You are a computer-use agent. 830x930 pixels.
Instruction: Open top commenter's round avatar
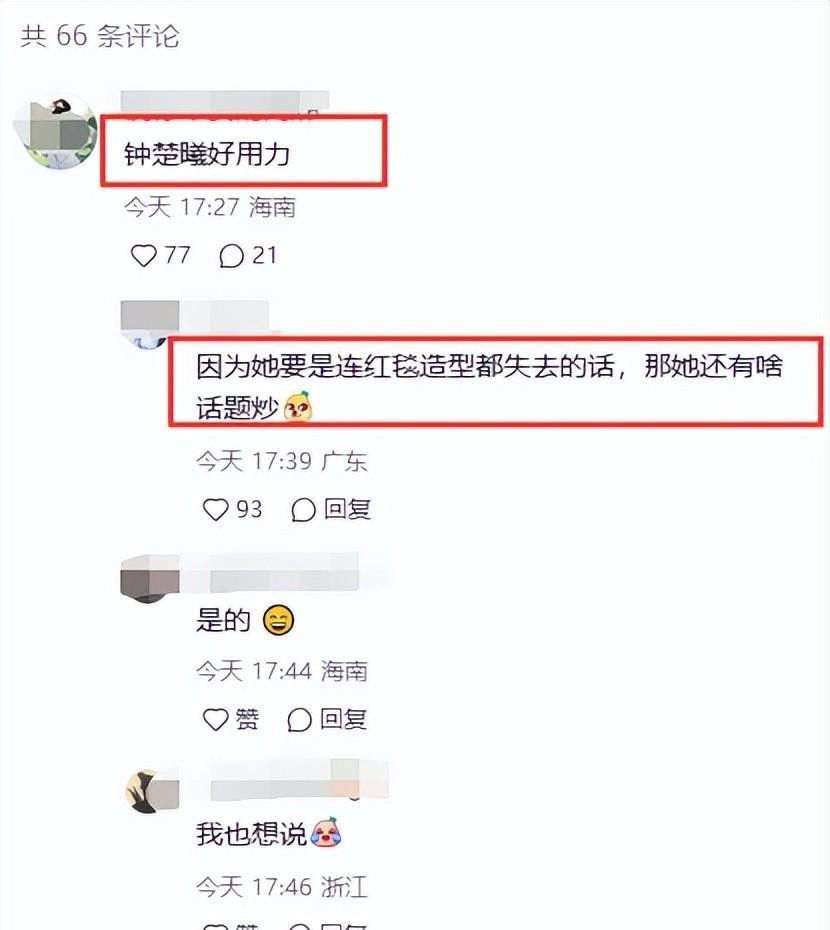click(56, 132)
